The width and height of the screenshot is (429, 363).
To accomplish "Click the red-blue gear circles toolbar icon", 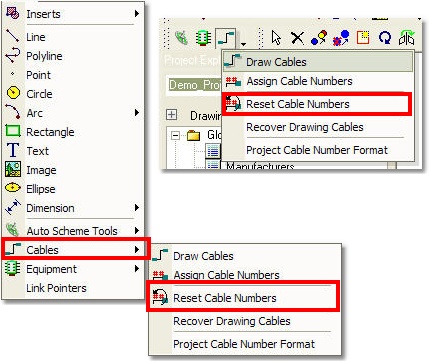I will pyautogui.click(x=341, y=38).
